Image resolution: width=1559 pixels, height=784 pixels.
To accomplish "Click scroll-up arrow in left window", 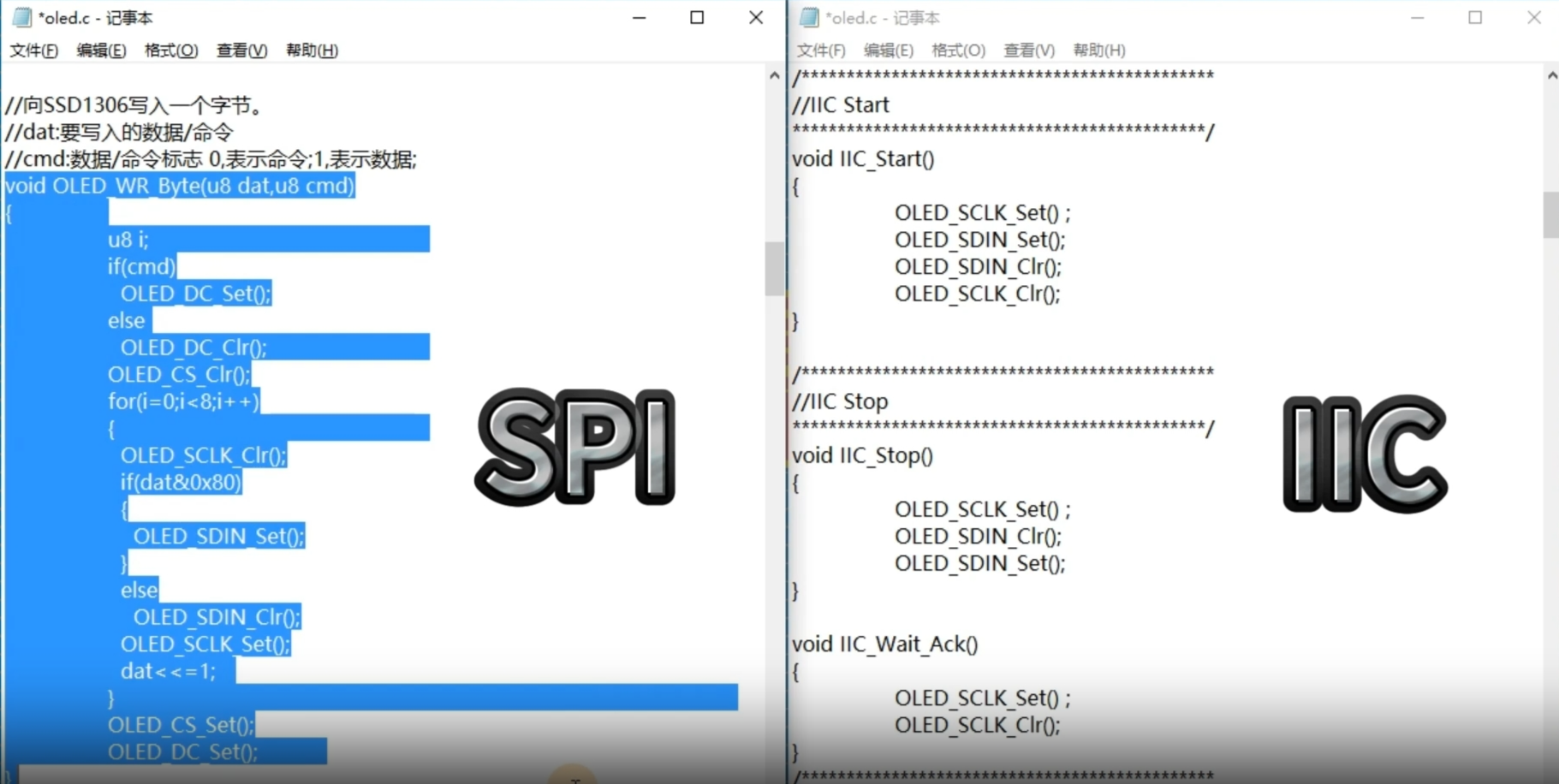I will 775,75.
